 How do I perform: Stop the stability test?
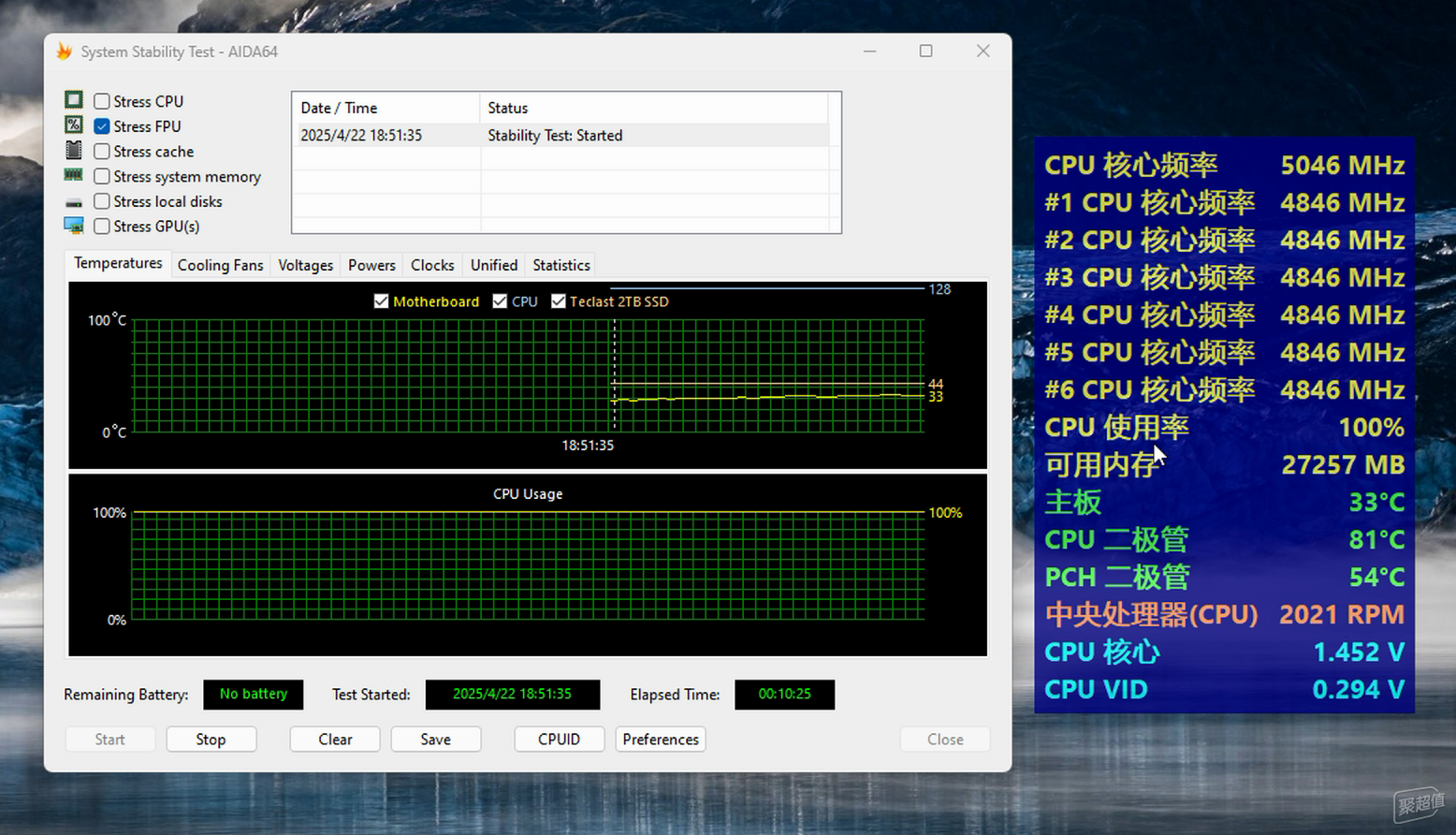pyautogui.click(x=211, y=740)
